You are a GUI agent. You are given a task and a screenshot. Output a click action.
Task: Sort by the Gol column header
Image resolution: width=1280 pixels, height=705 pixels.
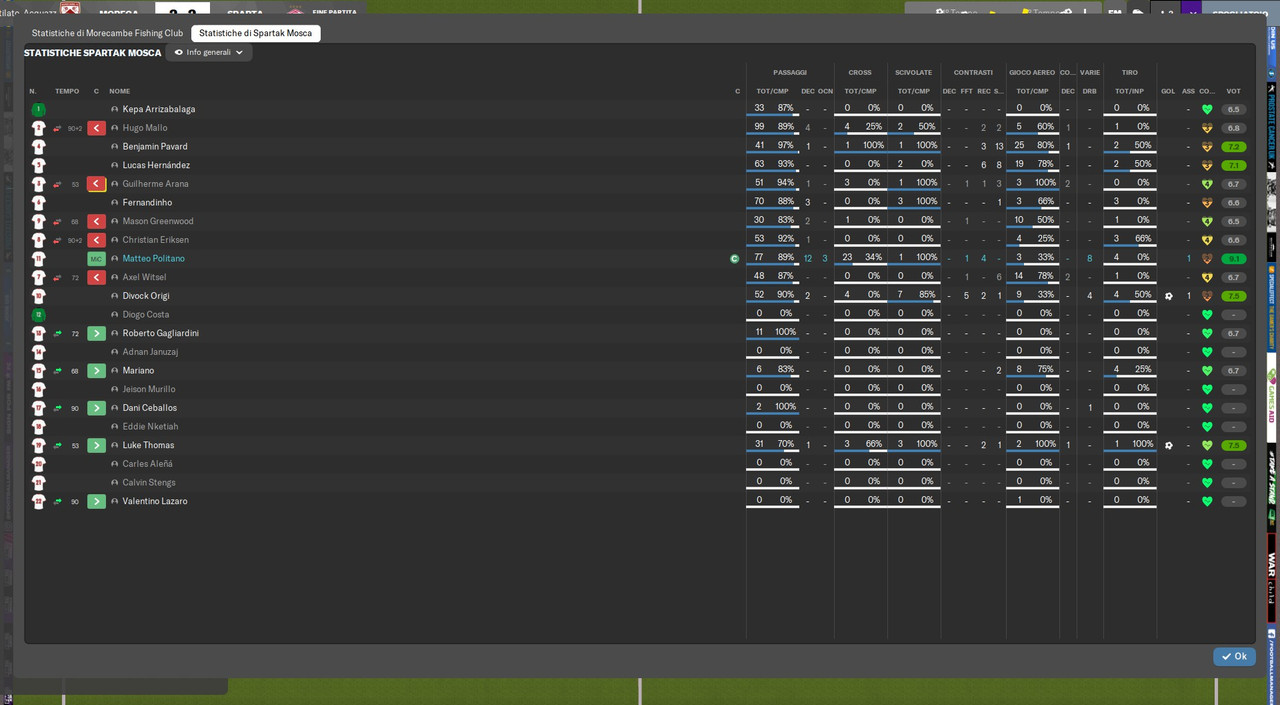pyautogui.click(x=1168, y=91)
